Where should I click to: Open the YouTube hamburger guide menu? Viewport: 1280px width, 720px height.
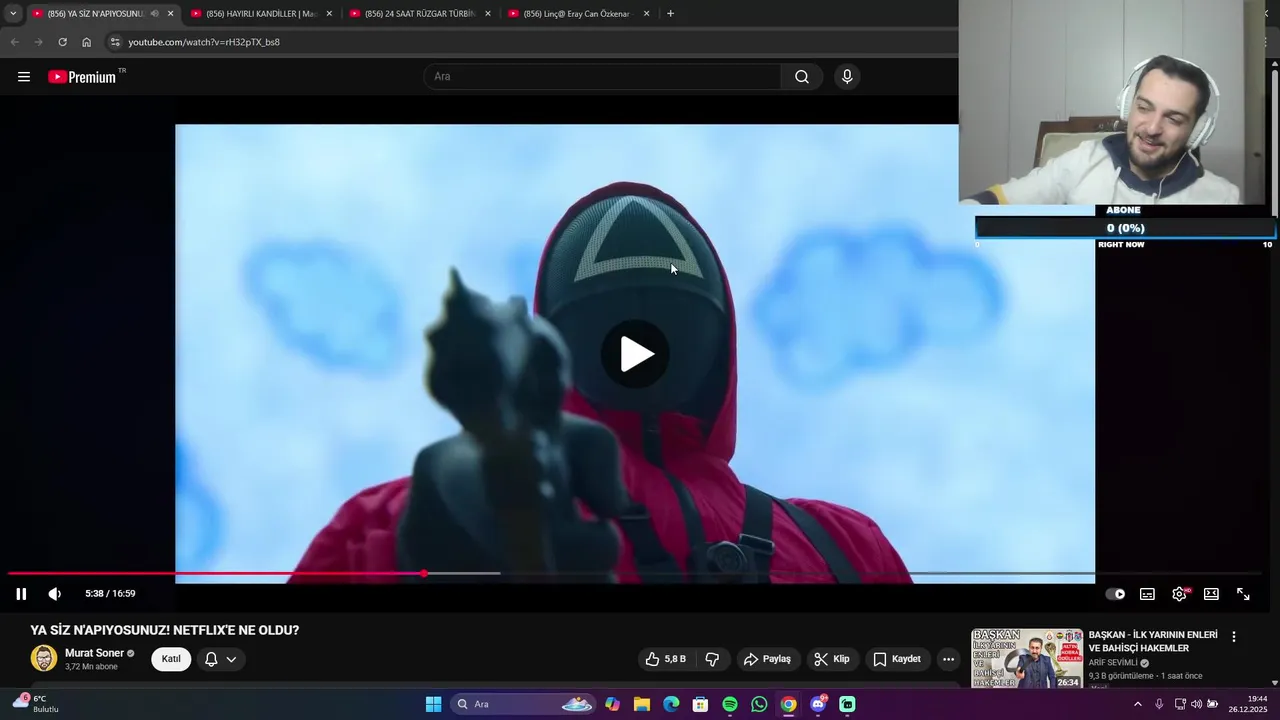[24, 77]
